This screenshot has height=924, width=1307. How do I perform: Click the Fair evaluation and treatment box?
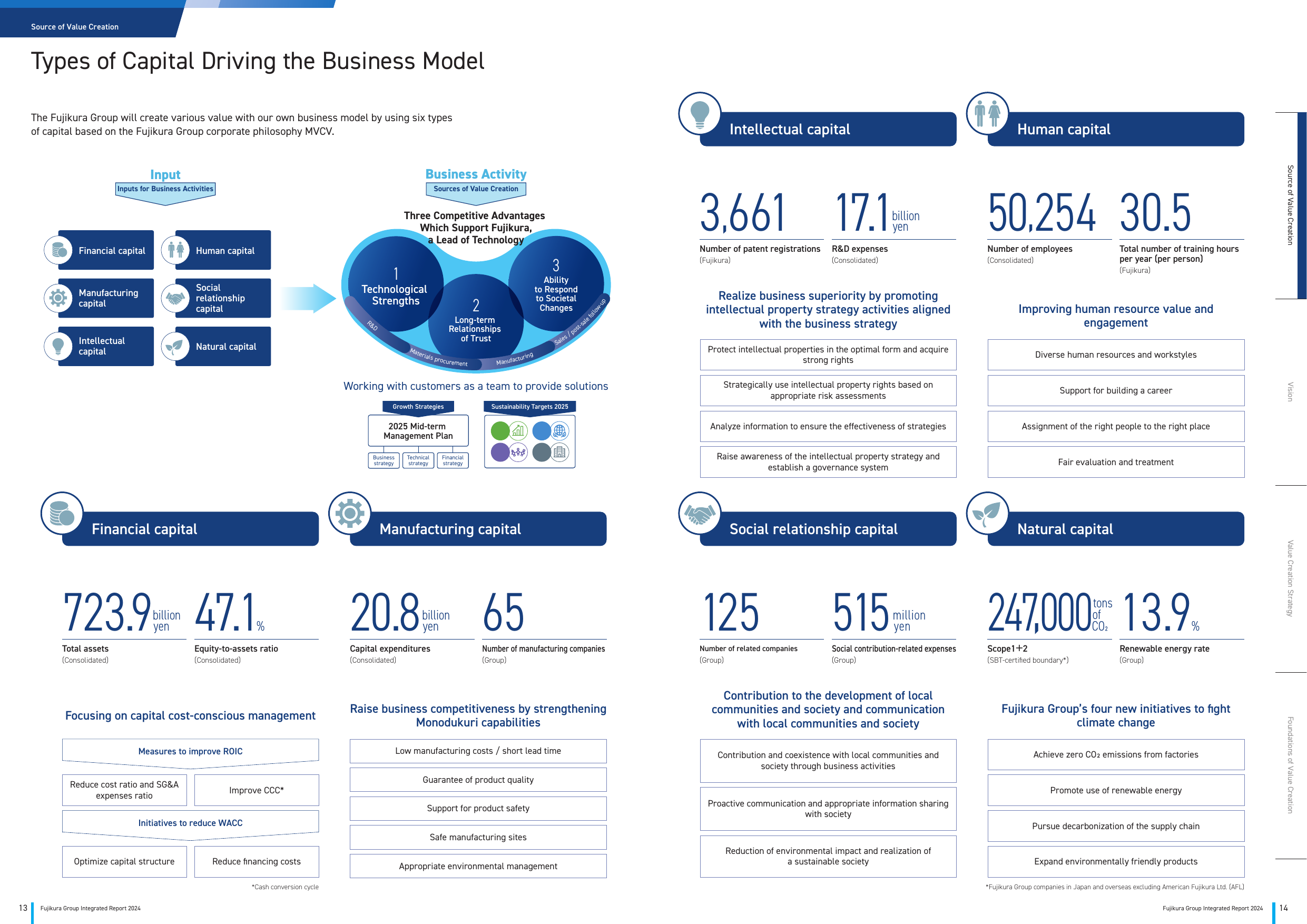pyautogui.click(x=1115, y=461)
